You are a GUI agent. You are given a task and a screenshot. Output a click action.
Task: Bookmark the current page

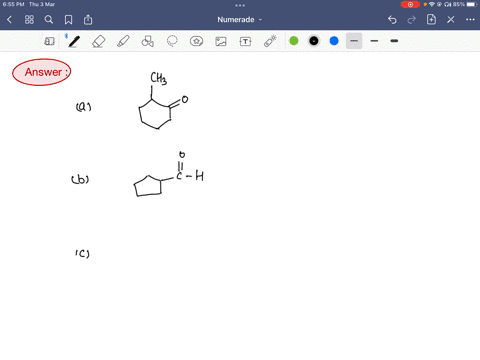[x=68, y=20]
